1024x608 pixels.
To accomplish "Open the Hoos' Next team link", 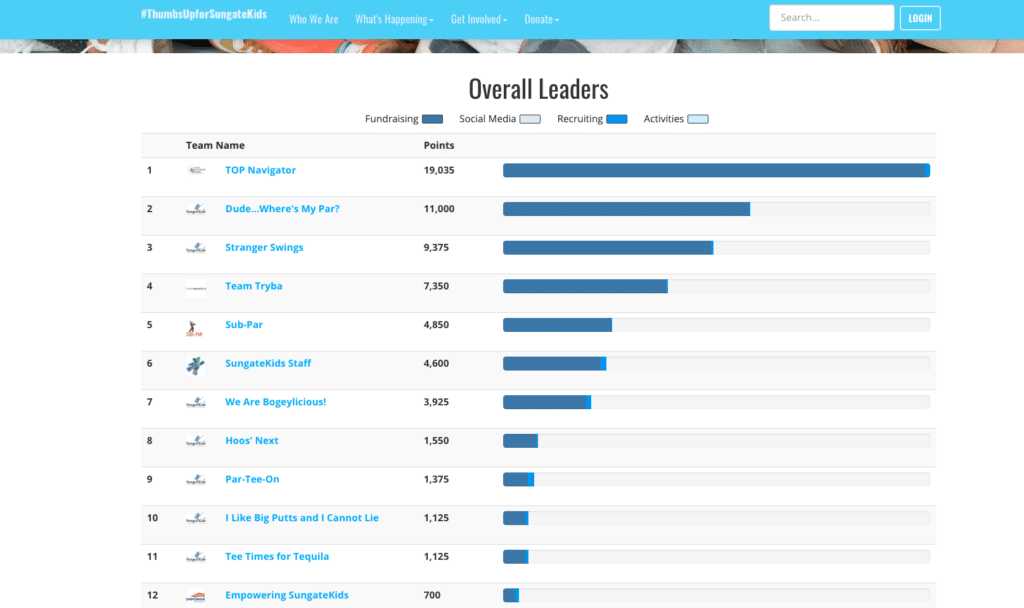I will coord(251,440).
